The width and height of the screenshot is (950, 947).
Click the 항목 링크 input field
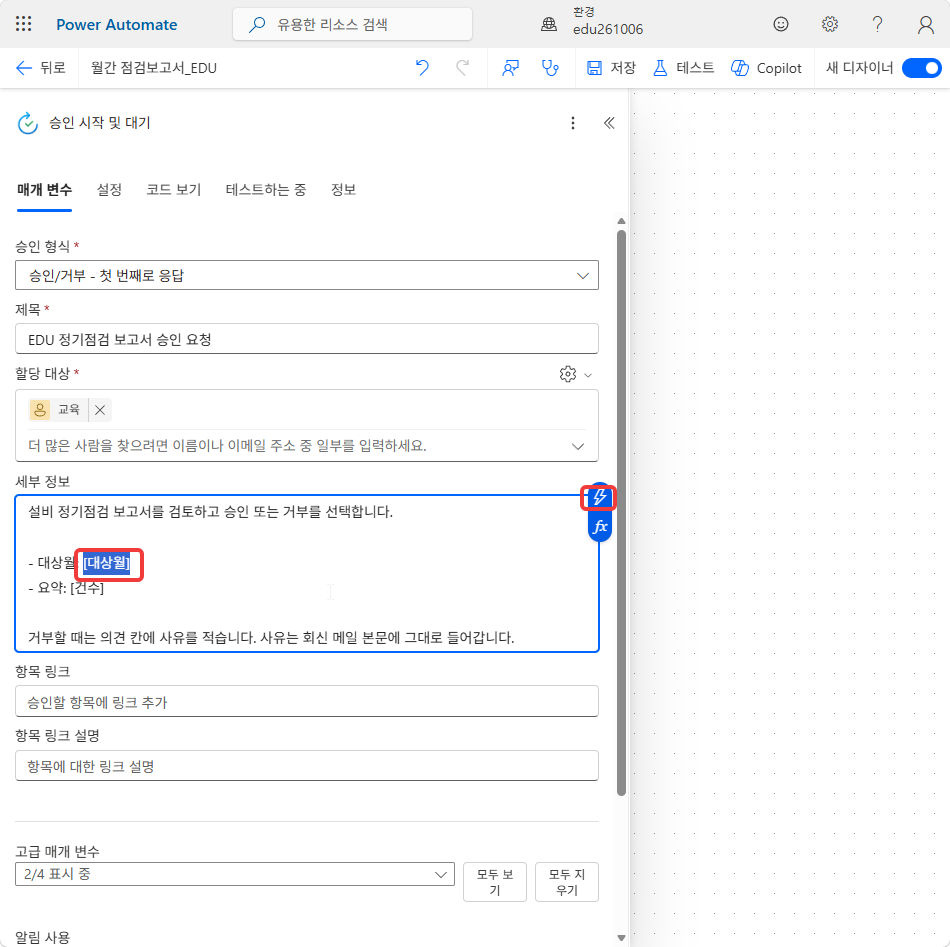(x=307, y=702)
